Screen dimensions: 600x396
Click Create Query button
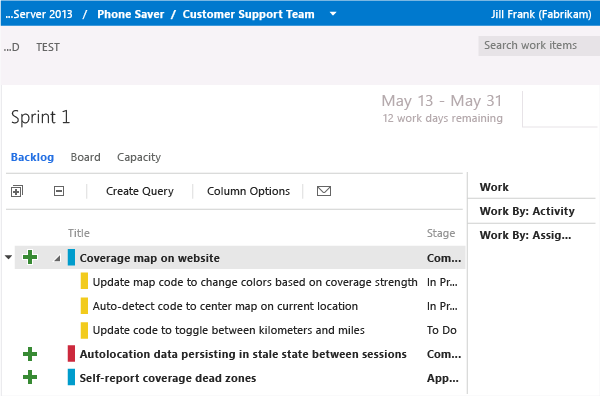pyautogui.click(x=140, y=191)
